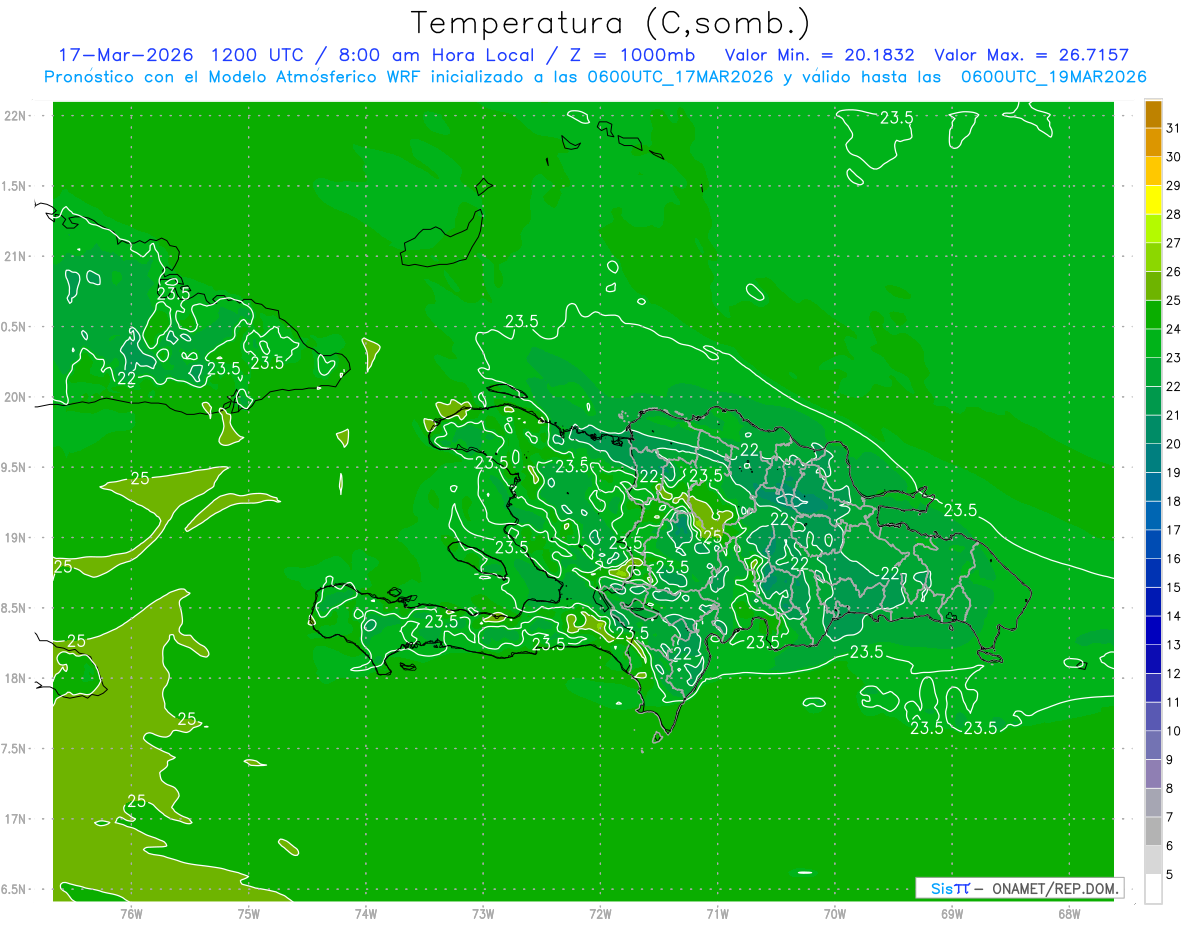Click the 74W longitude axis label

(366, 913)
